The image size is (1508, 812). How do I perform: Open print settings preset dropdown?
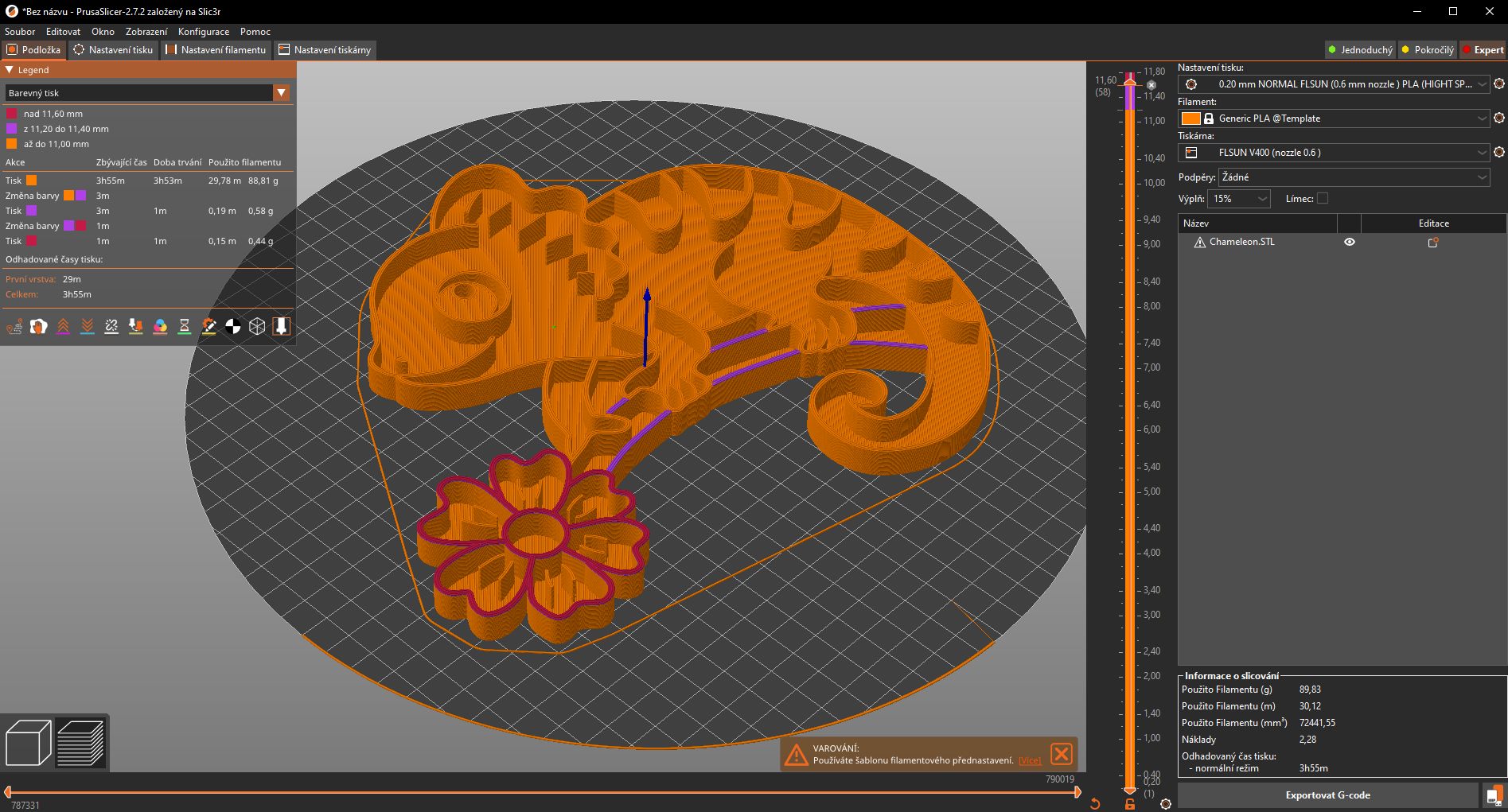(x=1335, y=84)
